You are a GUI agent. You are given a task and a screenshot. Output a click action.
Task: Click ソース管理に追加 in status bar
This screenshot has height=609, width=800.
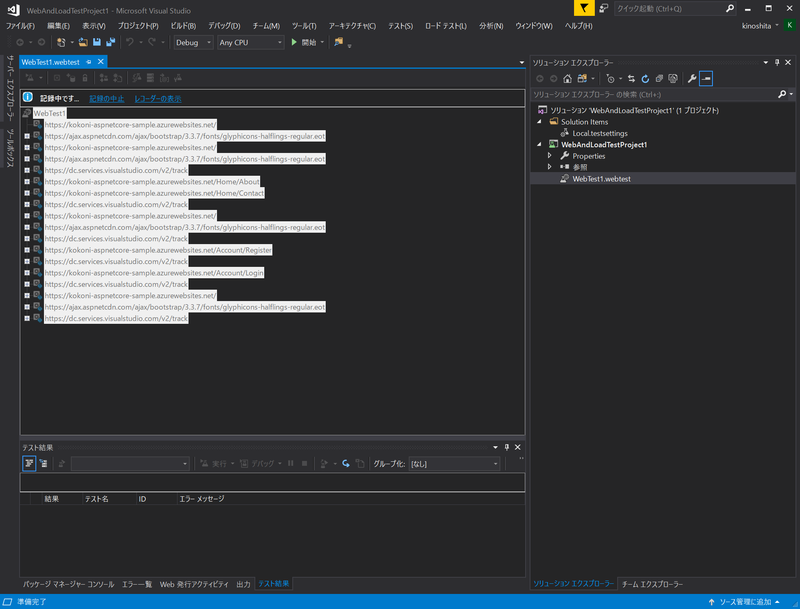745,602
